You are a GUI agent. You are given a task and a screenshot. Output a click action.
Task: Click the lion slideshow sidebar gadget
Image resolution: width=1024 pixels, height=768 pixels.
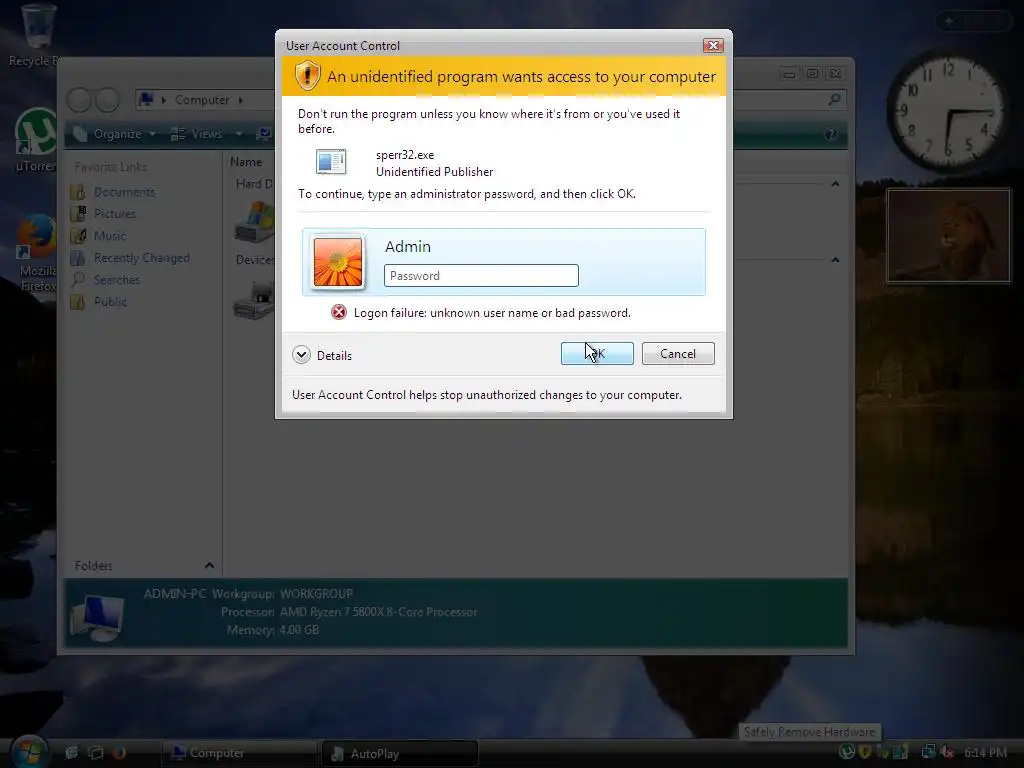click(x=948, y=236)
